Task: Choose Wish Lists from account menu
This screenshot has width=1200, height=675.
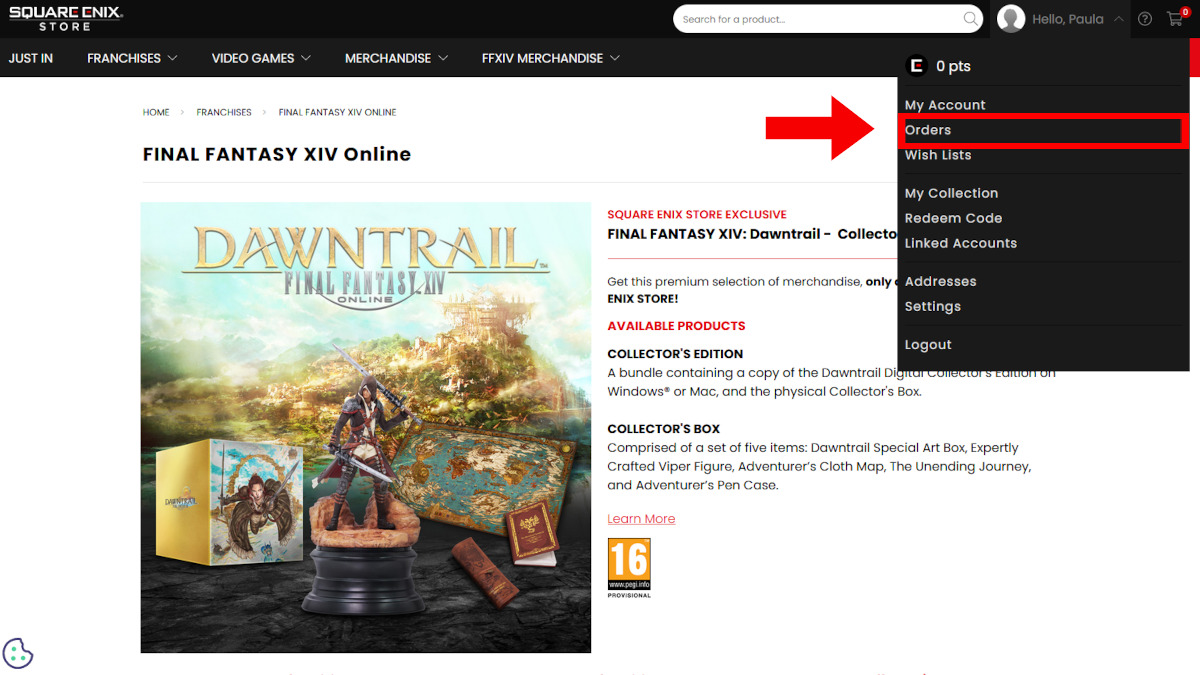Action: [938, 155]
